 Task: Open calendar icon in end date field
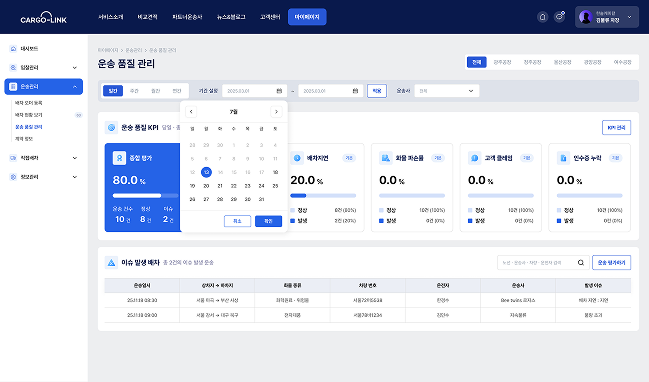[355, 91]
